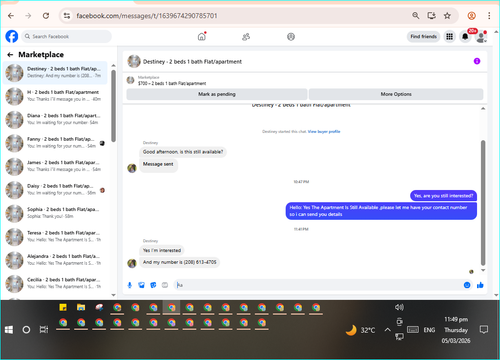Click Mark as pending
500x360 pixels.
[x=217, y=94]
